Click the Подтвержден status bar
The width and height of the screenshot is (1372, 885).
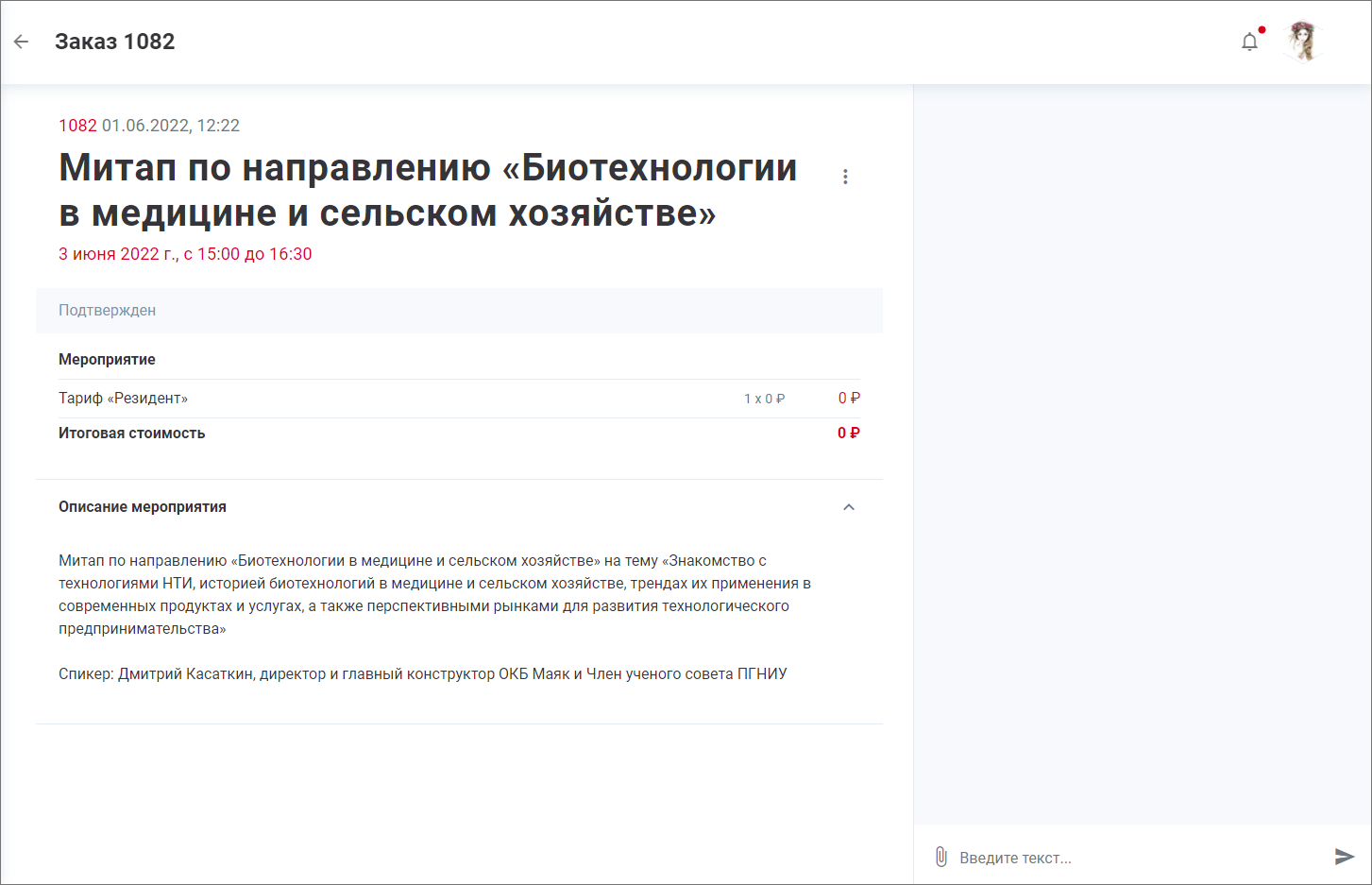coord(459,311)
